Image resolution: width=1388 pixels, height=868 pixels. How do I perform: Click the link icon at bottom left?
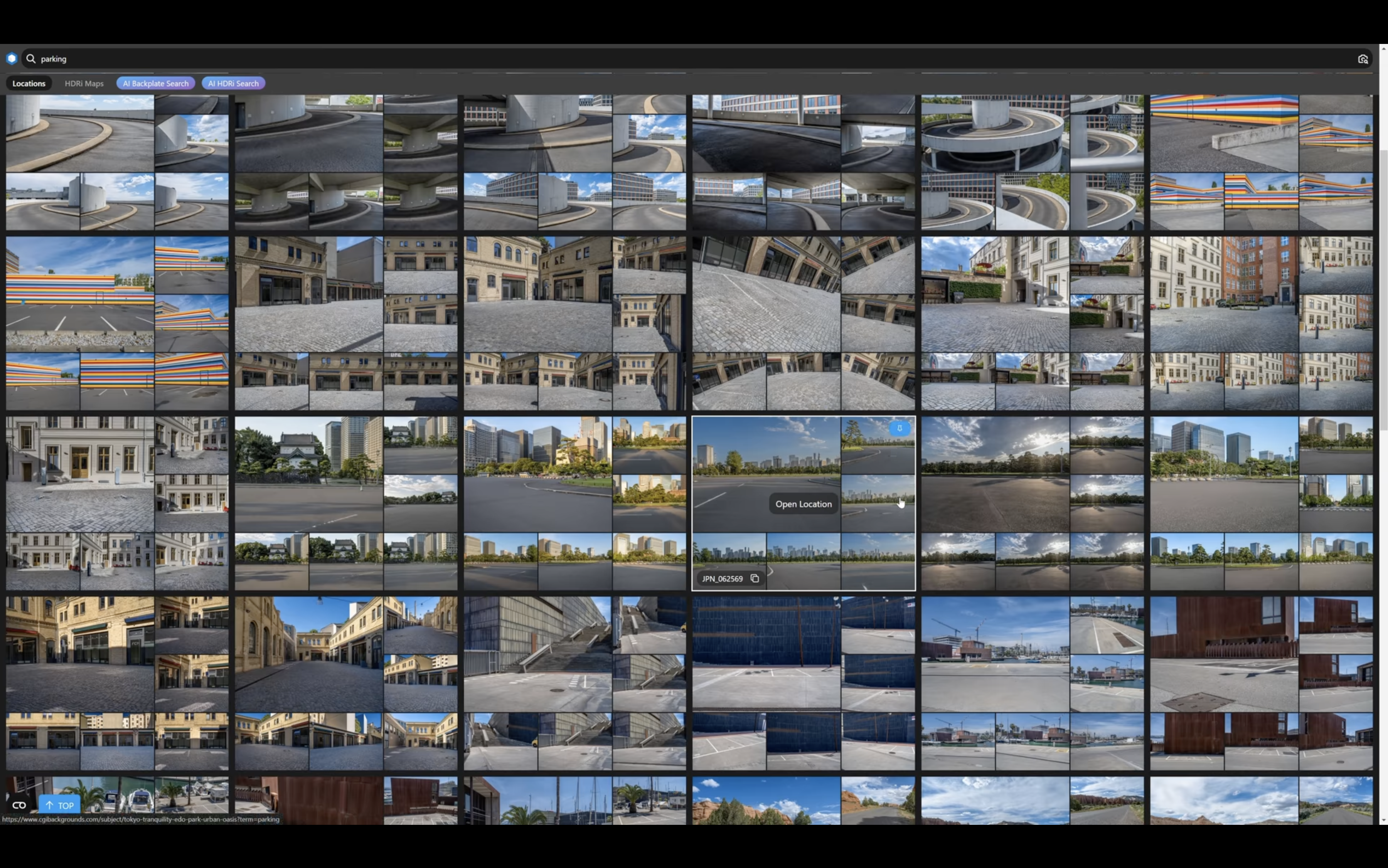tap(19, 805)
